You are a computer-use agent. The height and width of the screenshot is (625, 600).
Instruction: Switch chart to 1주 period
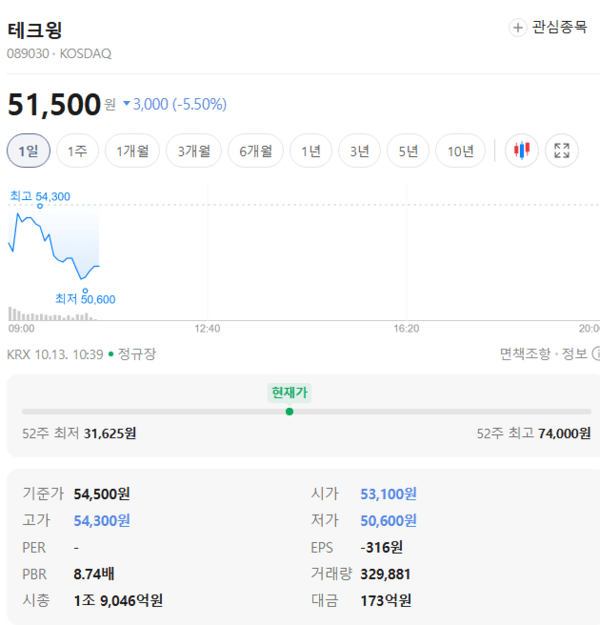(x=77, y=151)
